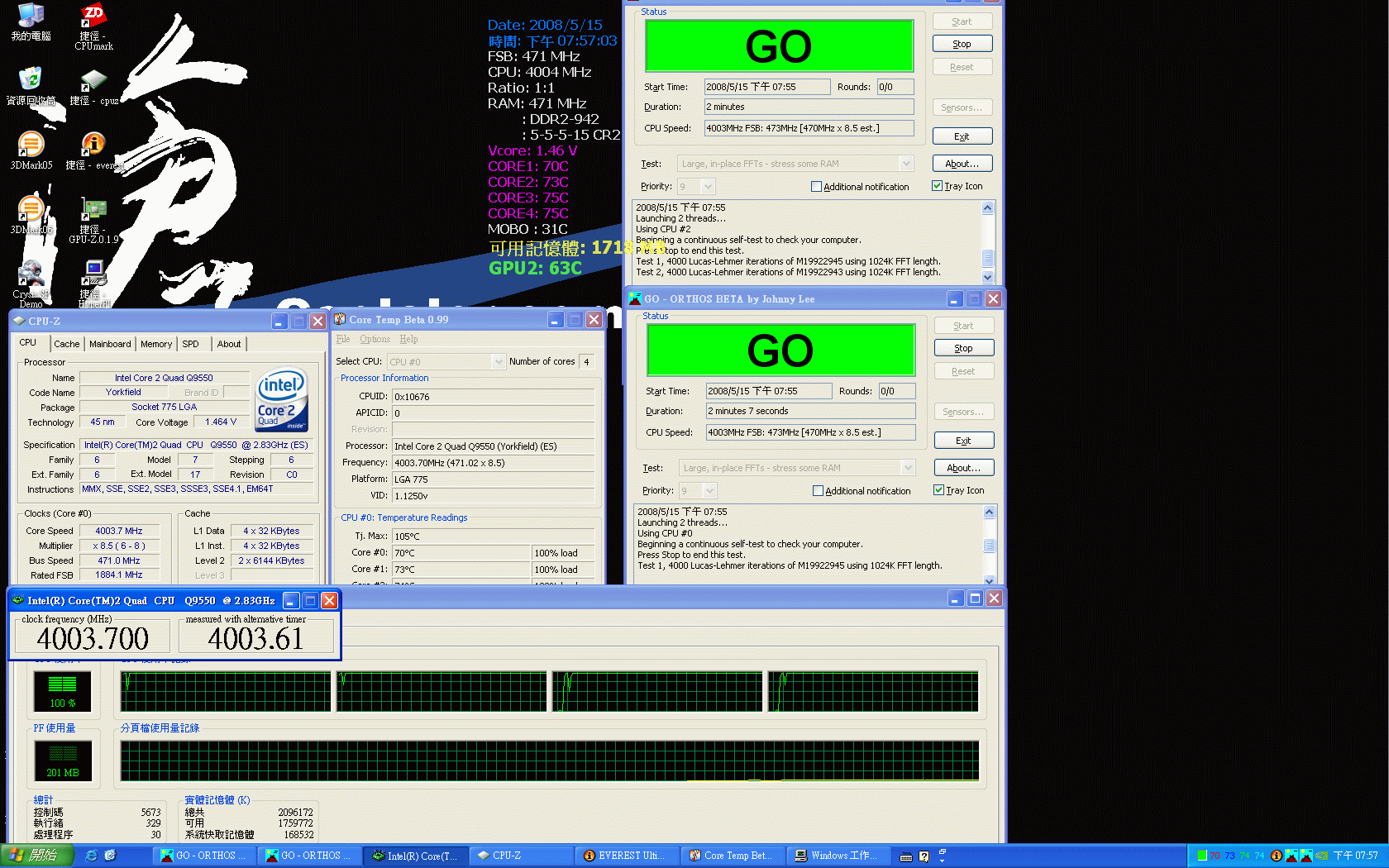Click the language bar restore icon

coord(942,851)
